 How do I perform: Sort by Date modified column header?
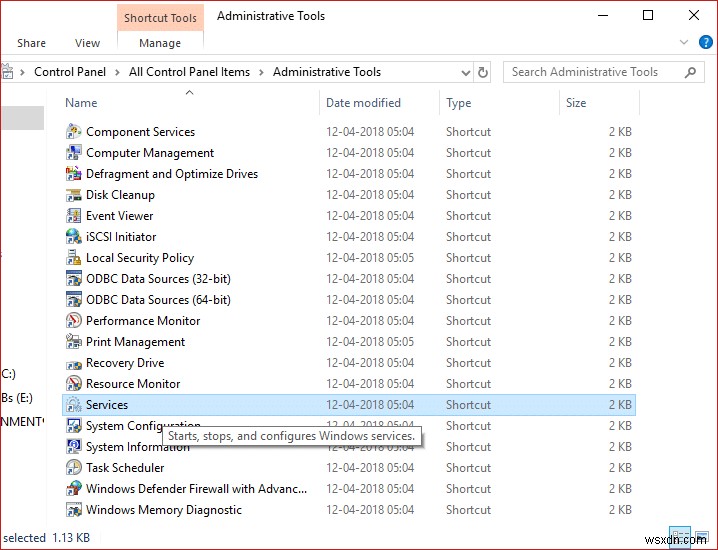(x=363, y=103)
